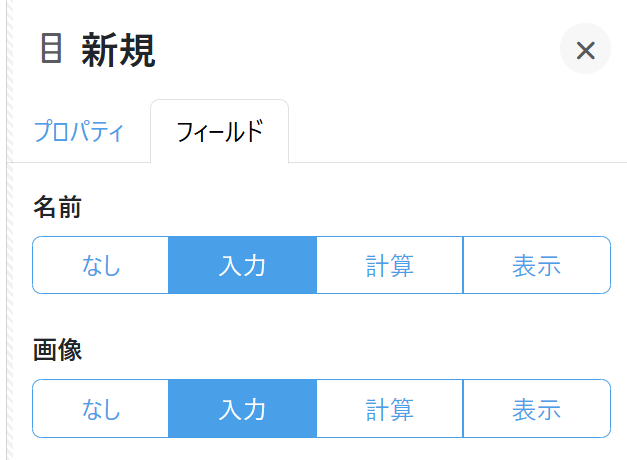Close the 新規 panel with X button
The image size is (627, 460).
point(585,50)
